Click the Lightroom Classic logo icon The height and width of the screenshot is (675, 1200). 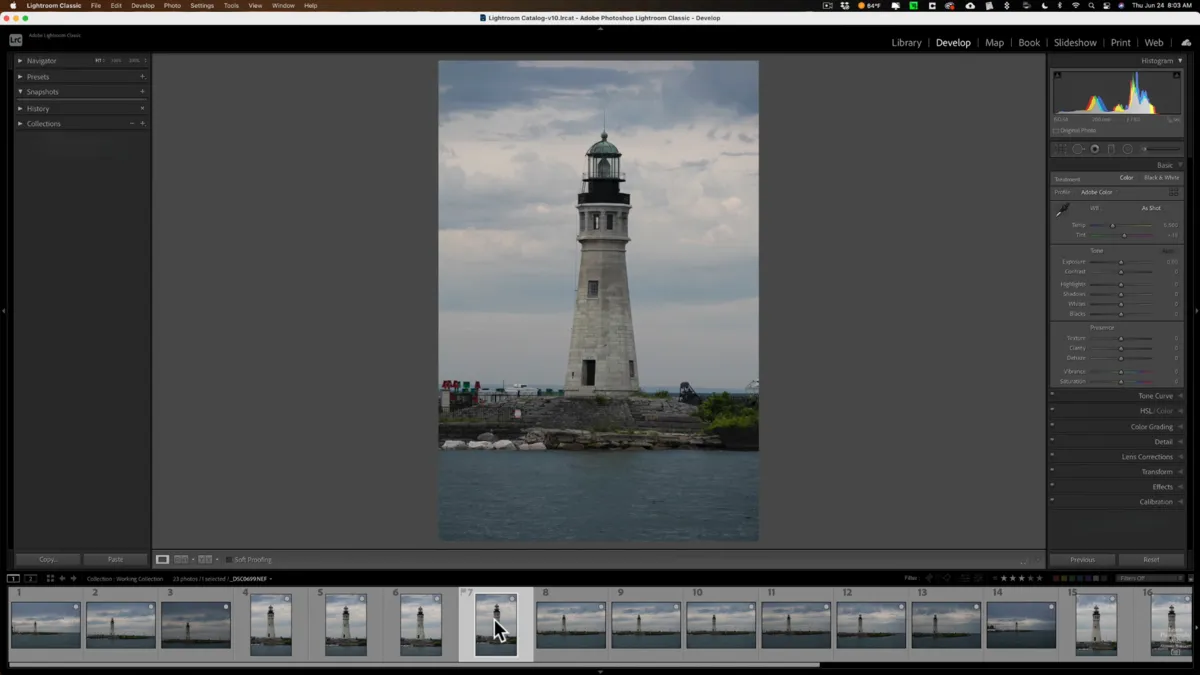pyautogui.click(x=14, y=41)
